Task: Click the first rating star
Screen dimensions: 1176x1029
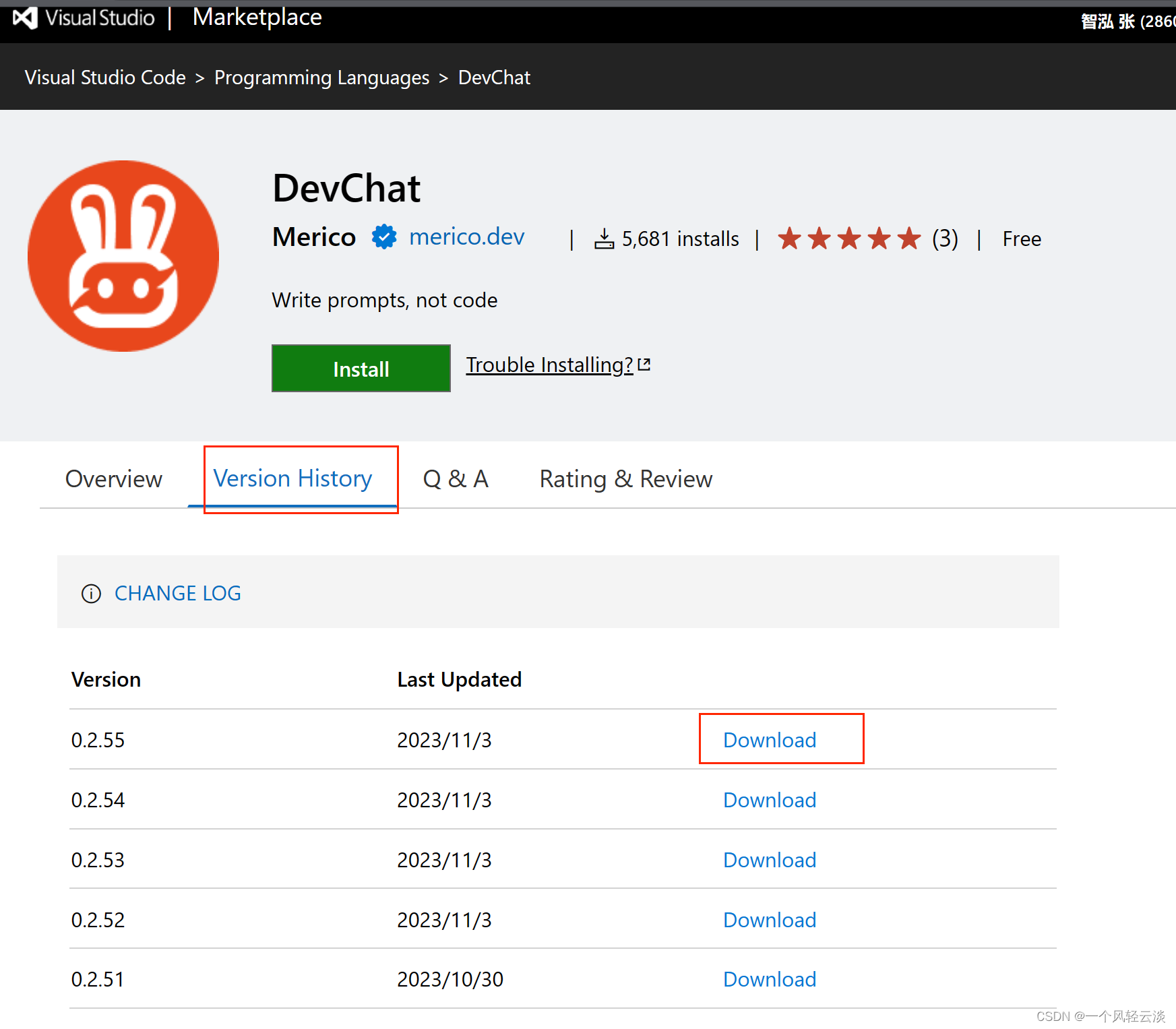Action: pos(789,238)
